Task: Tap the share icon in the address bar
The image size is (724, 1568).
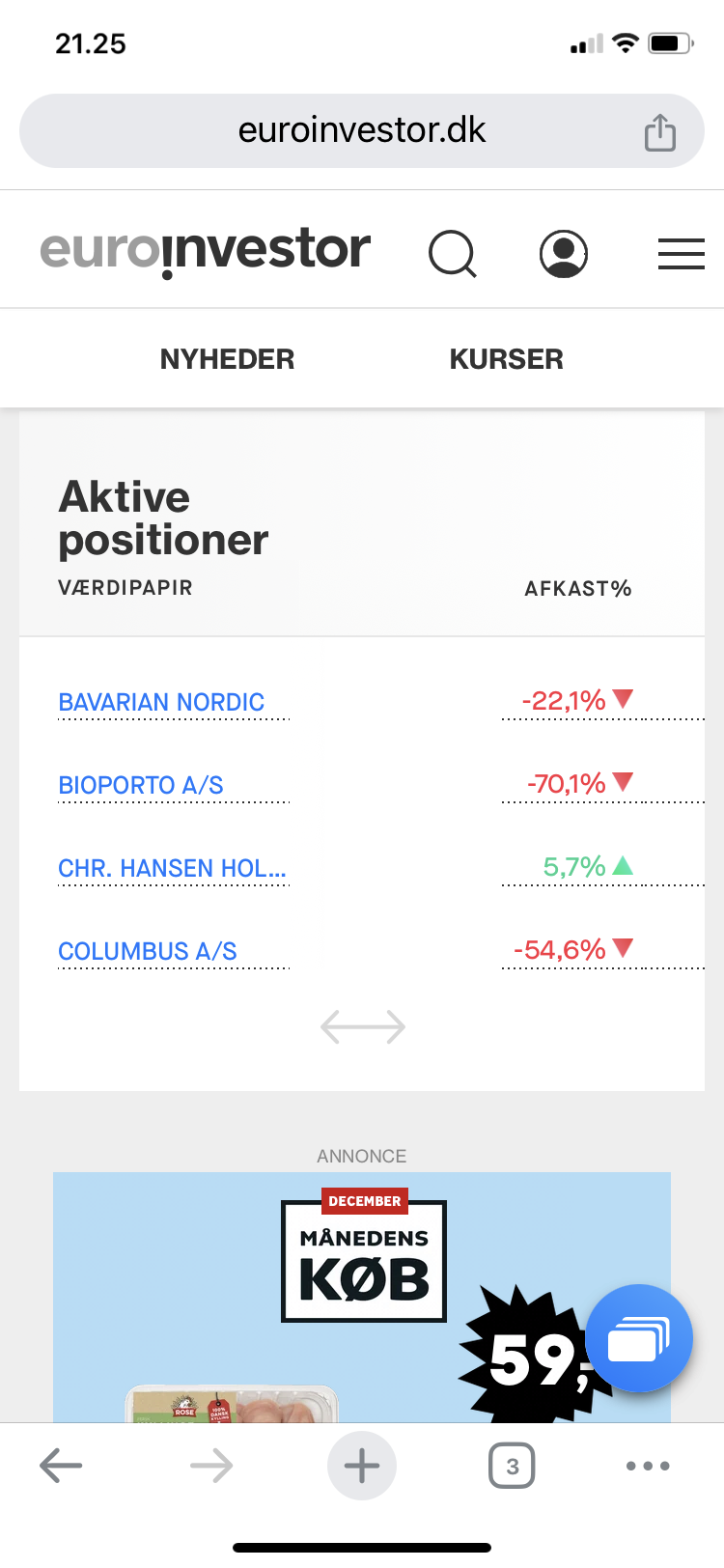Action: coord(660,132)
